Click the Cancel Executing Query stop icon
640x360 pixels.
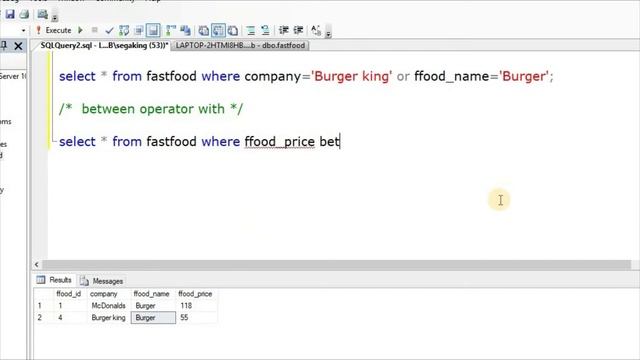click(95, 30)
